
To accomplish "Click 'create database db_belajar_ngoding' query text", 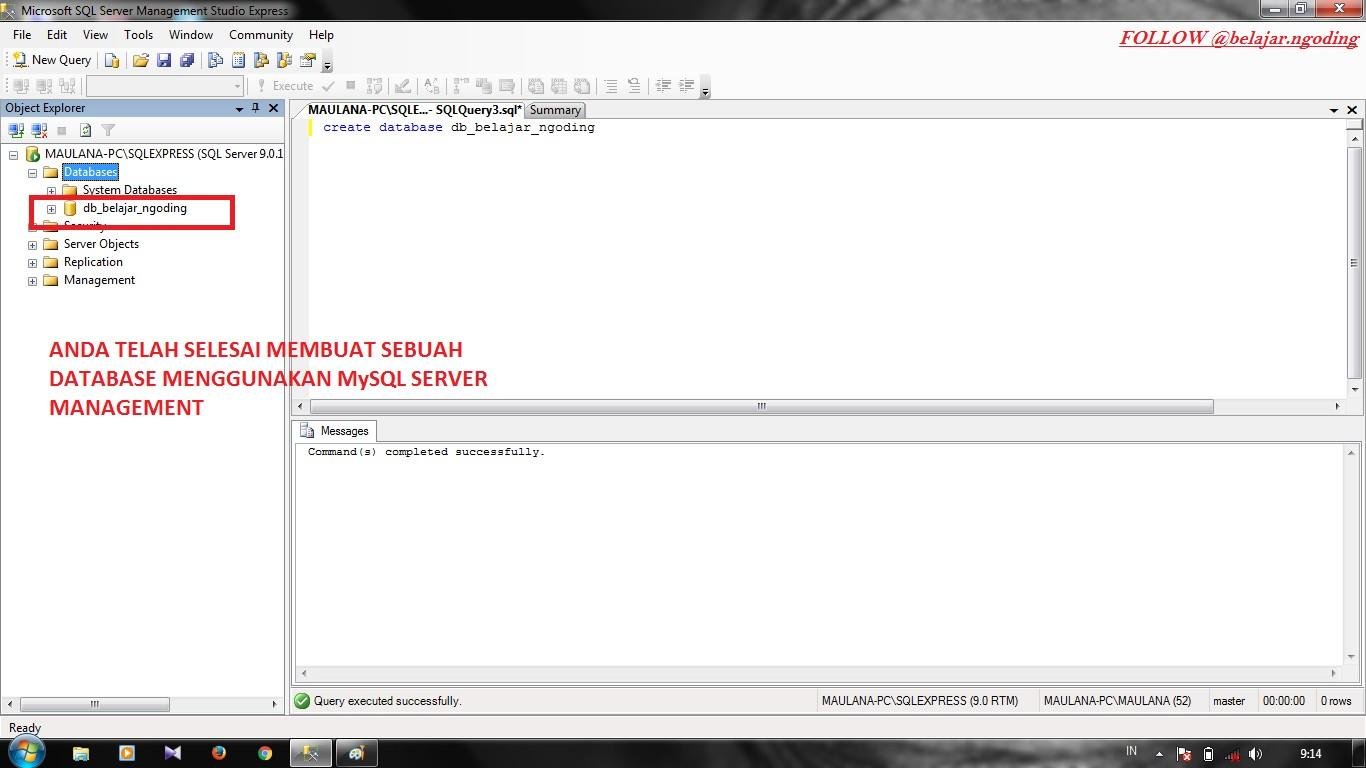I will (x=459, y=127).
